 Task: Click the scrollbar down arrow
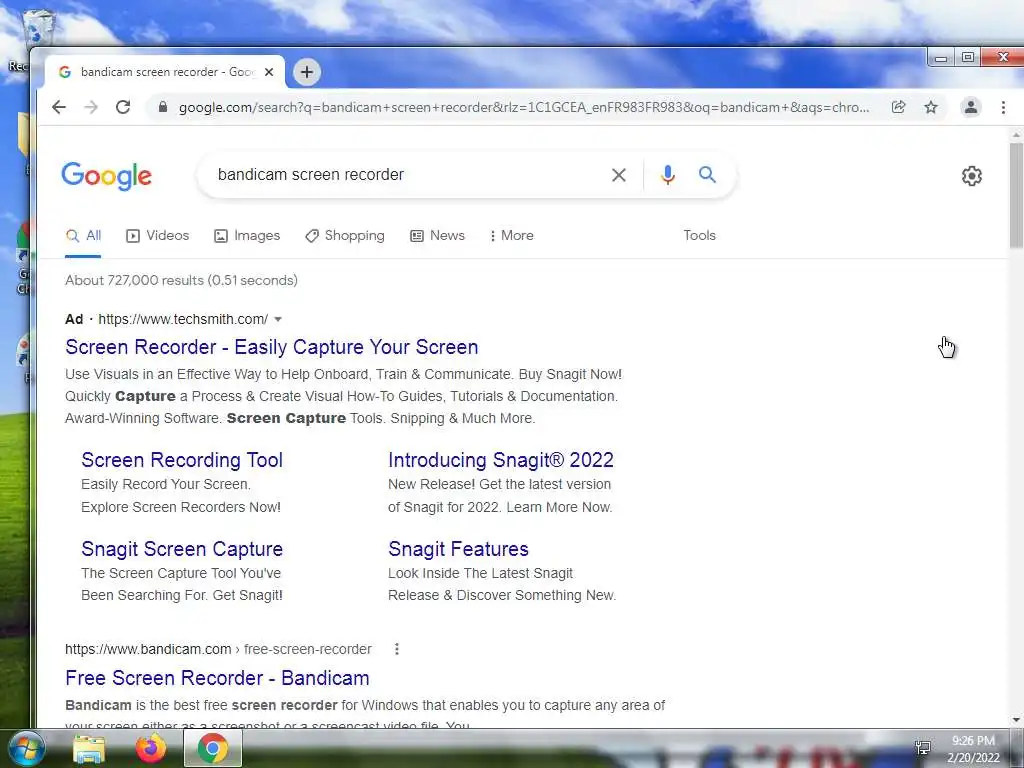coord(1016,720)
